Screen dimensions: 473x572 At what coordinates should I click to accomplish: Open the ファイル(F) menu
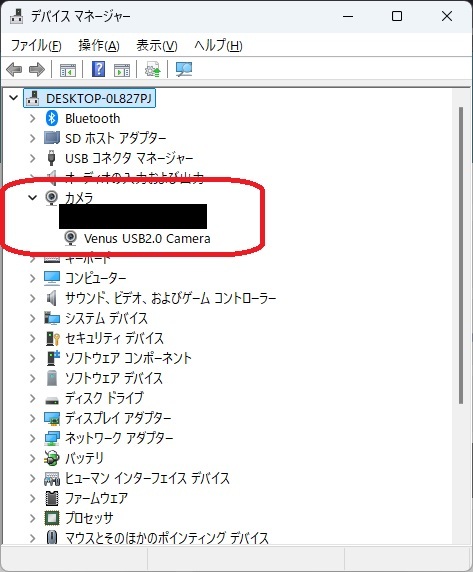[36, 46]
